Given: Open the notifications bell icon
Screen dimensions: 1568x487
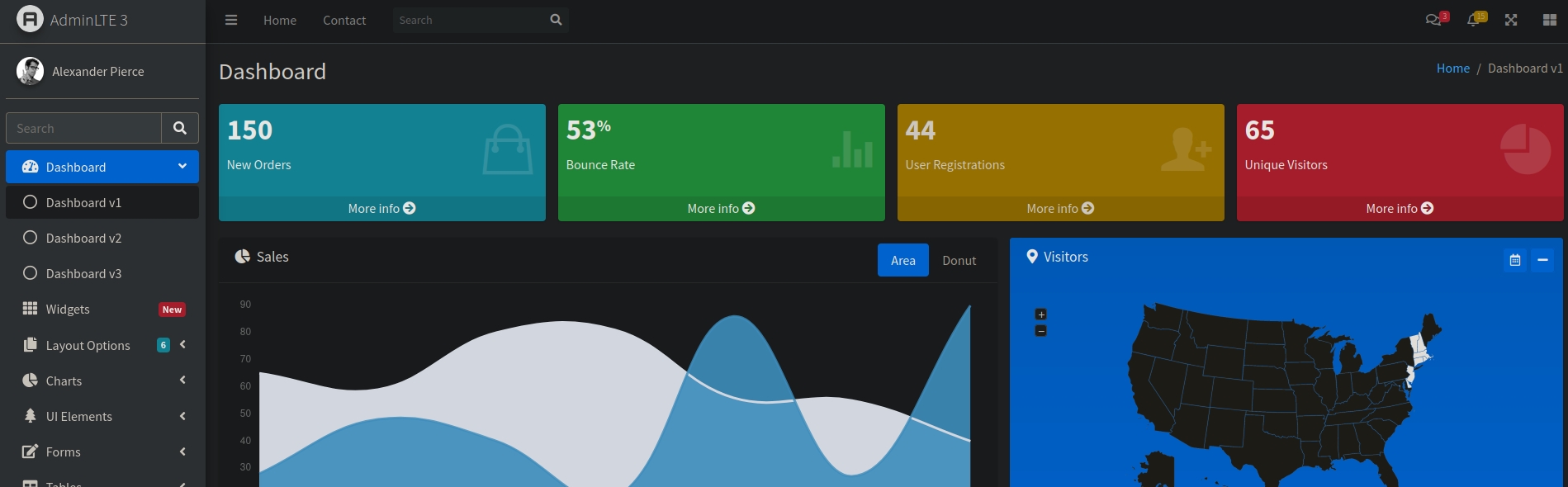Looking at the screenshot, I should click(1473, 20).
